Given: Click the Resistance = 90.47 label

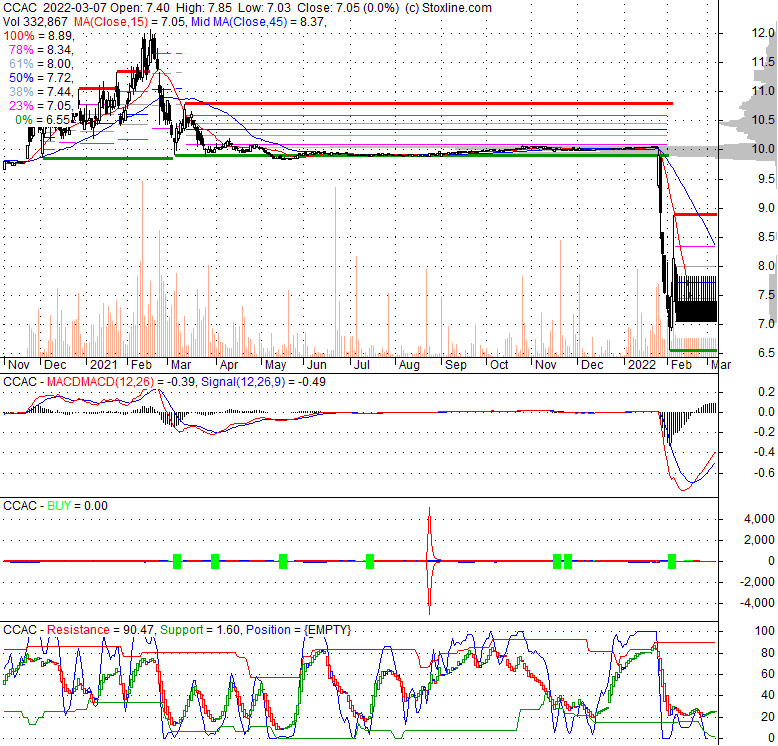Looking at the screenshot, I should point(101,630).
